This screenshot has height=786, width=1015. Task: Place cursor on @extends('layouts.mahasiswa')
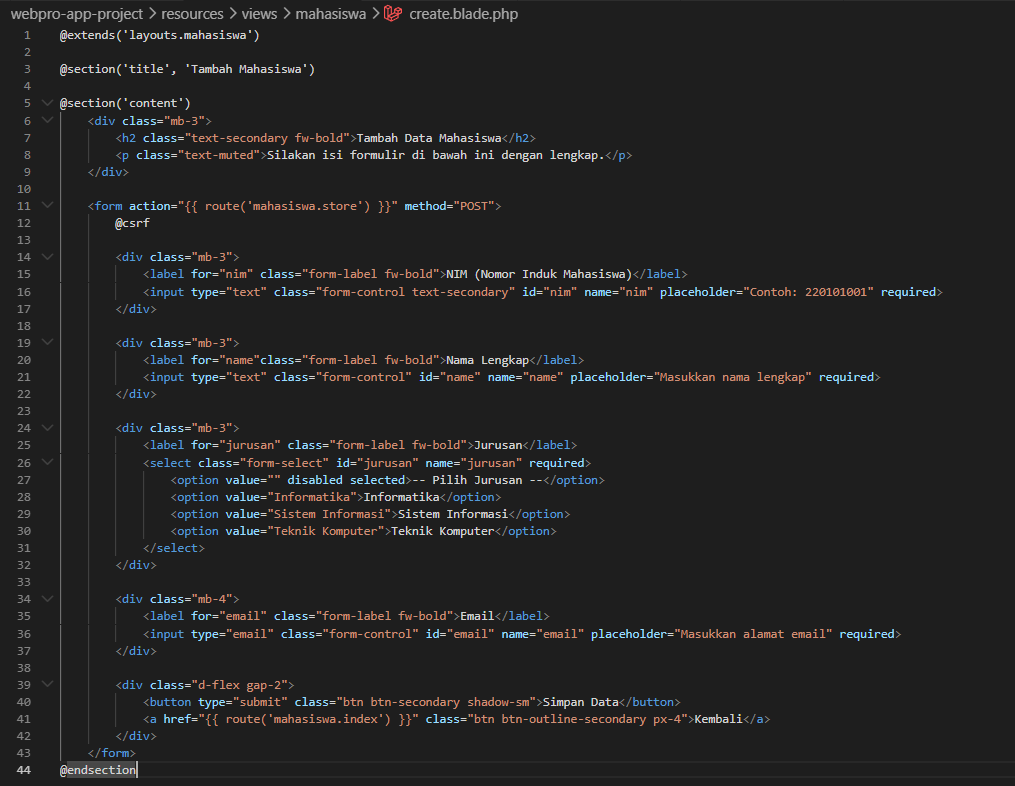point(160,35)
